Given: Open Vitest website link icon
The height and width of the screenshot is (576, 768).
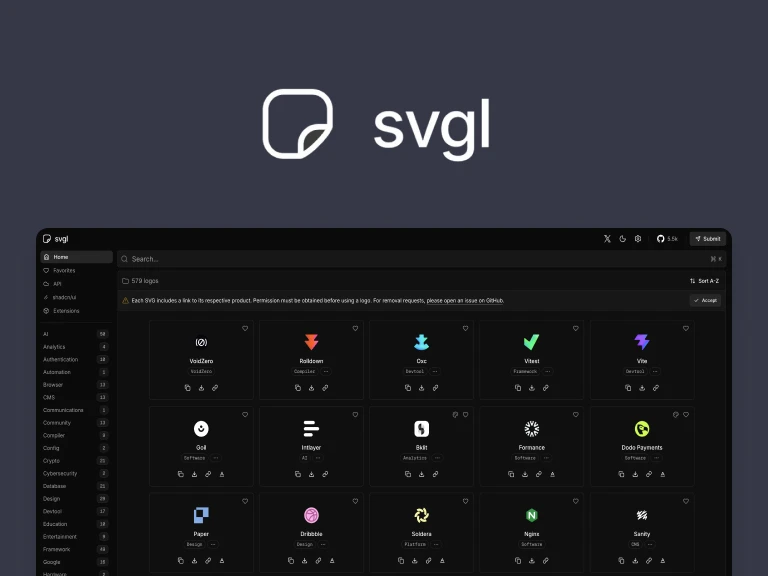Looking at the screenshot, I should [546, 387].
